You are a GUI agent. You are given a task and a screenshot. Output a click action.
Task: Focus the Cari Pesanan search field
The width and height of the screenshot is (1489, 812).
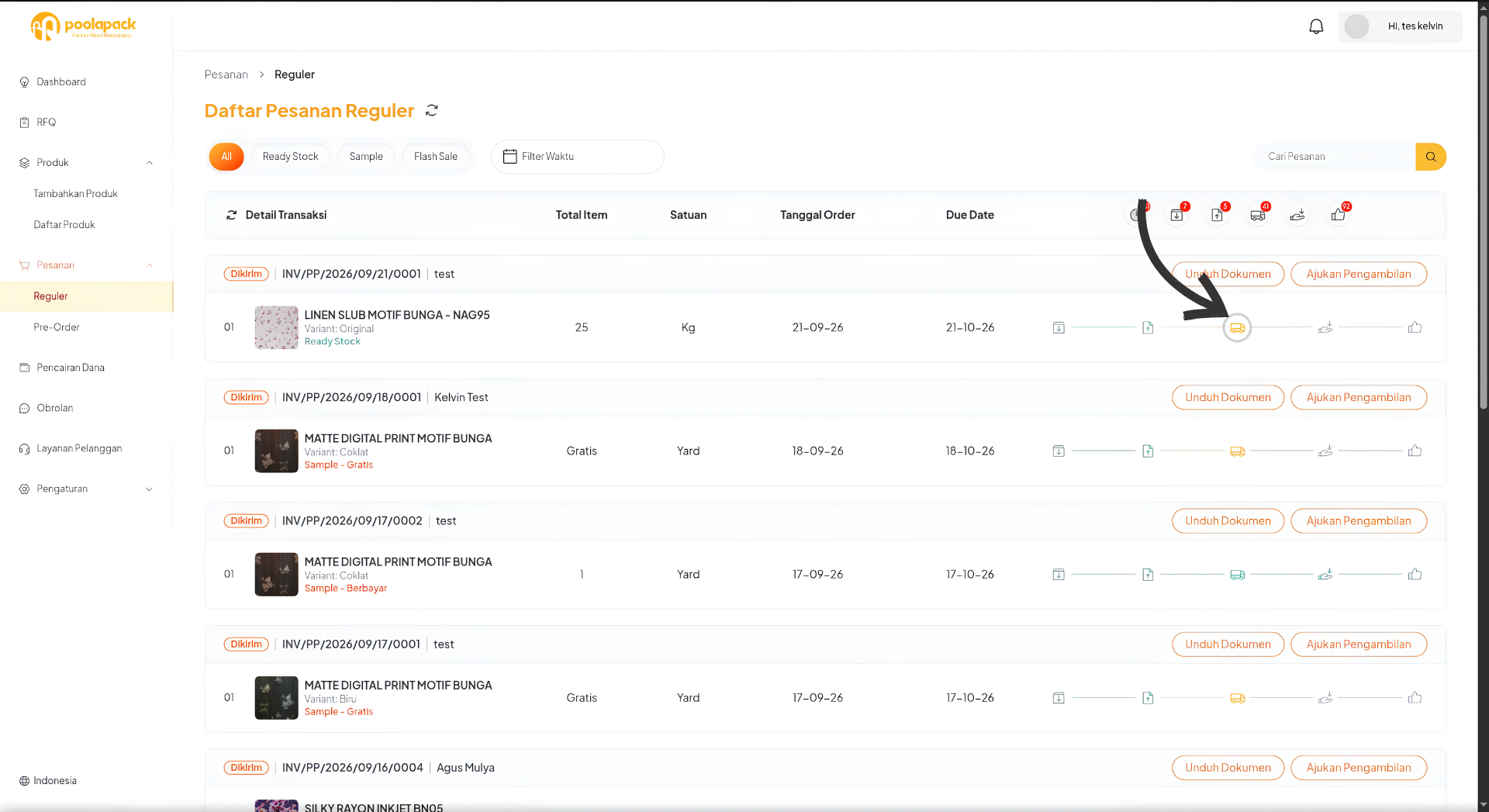pos(1335,157)
